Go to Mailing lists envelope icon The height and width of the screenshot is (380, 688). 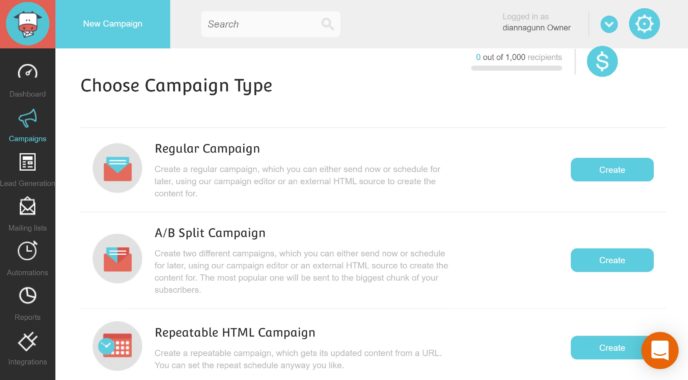(27, 206)
